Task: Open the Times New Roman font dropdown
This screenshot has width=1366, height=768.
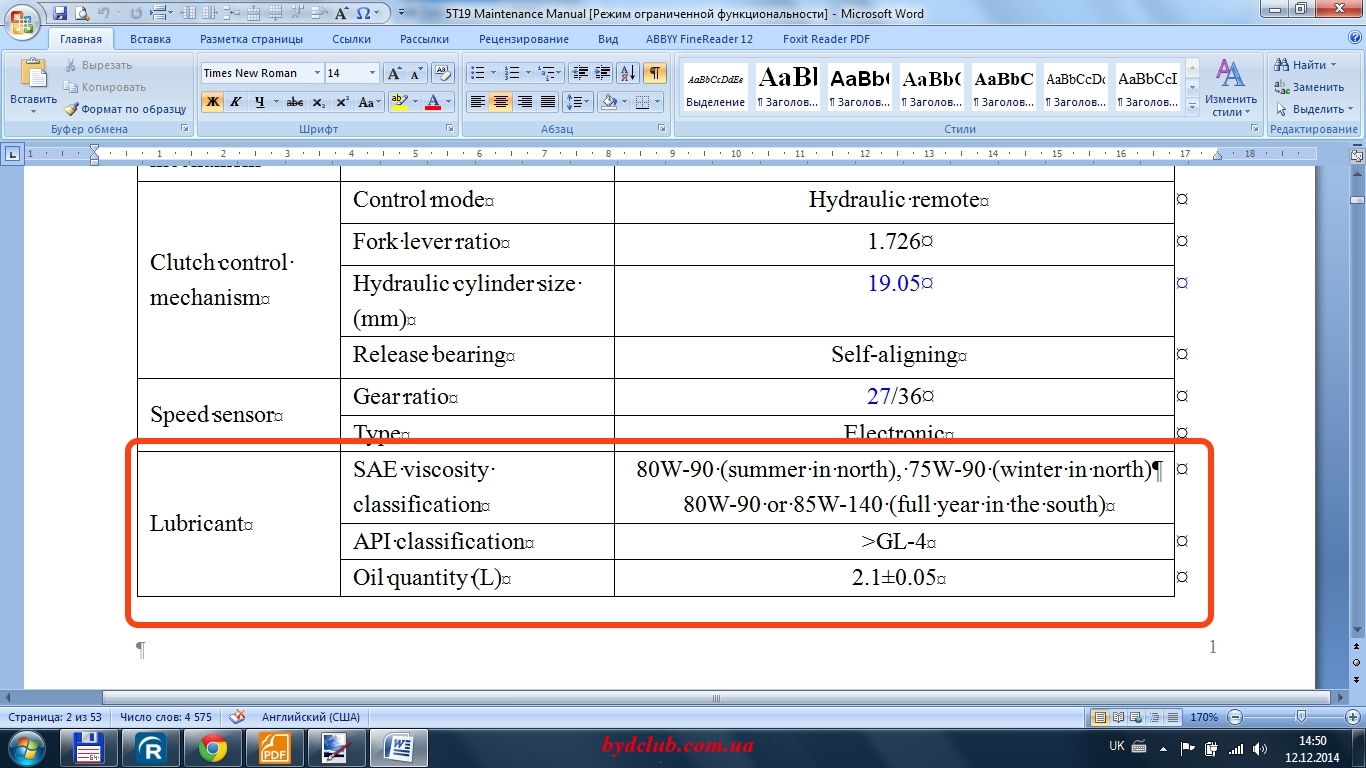Action: click(317, 73)
